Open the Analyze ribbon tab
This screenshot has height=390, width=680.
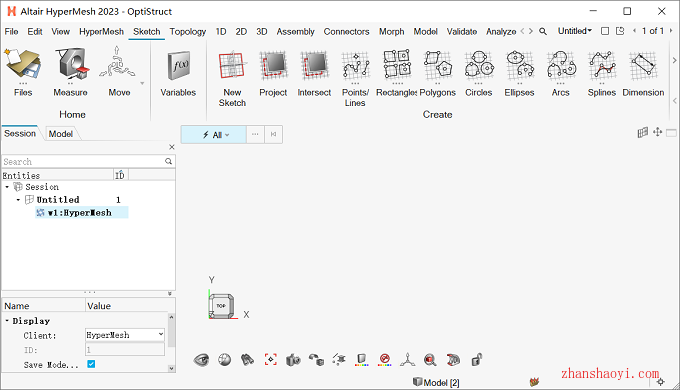(501, 32)
